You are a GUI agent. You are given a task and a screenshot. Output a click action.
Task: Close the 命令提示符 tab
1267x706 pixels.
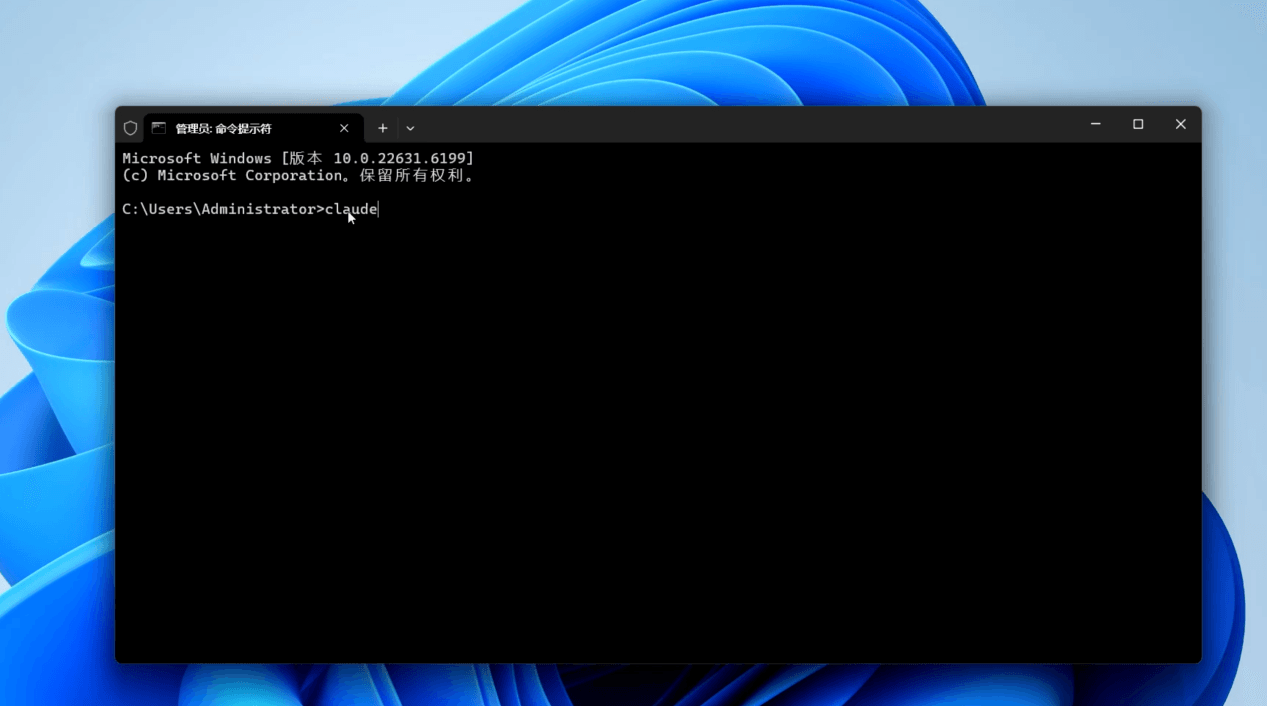click(x=344, y=128)
